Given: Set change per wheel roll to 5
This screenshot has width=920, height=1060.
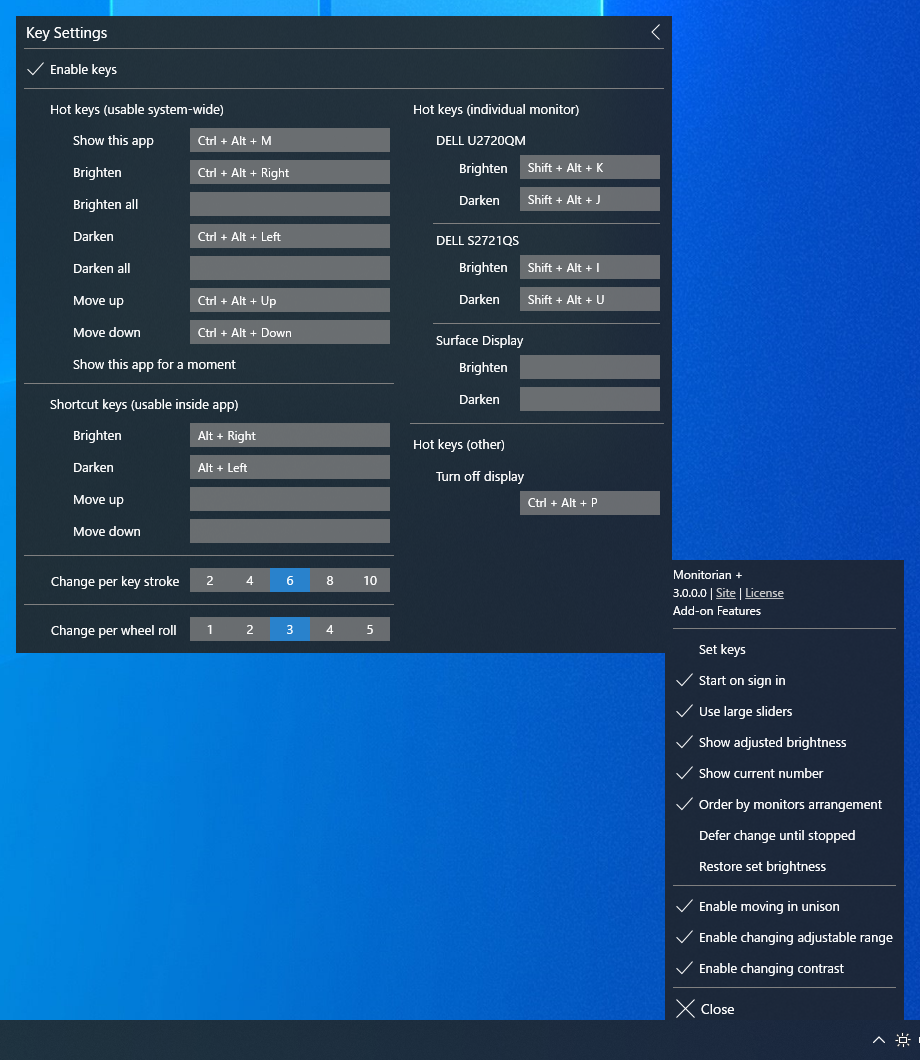Looking at the screenshot, I should (x=370, y=629).
